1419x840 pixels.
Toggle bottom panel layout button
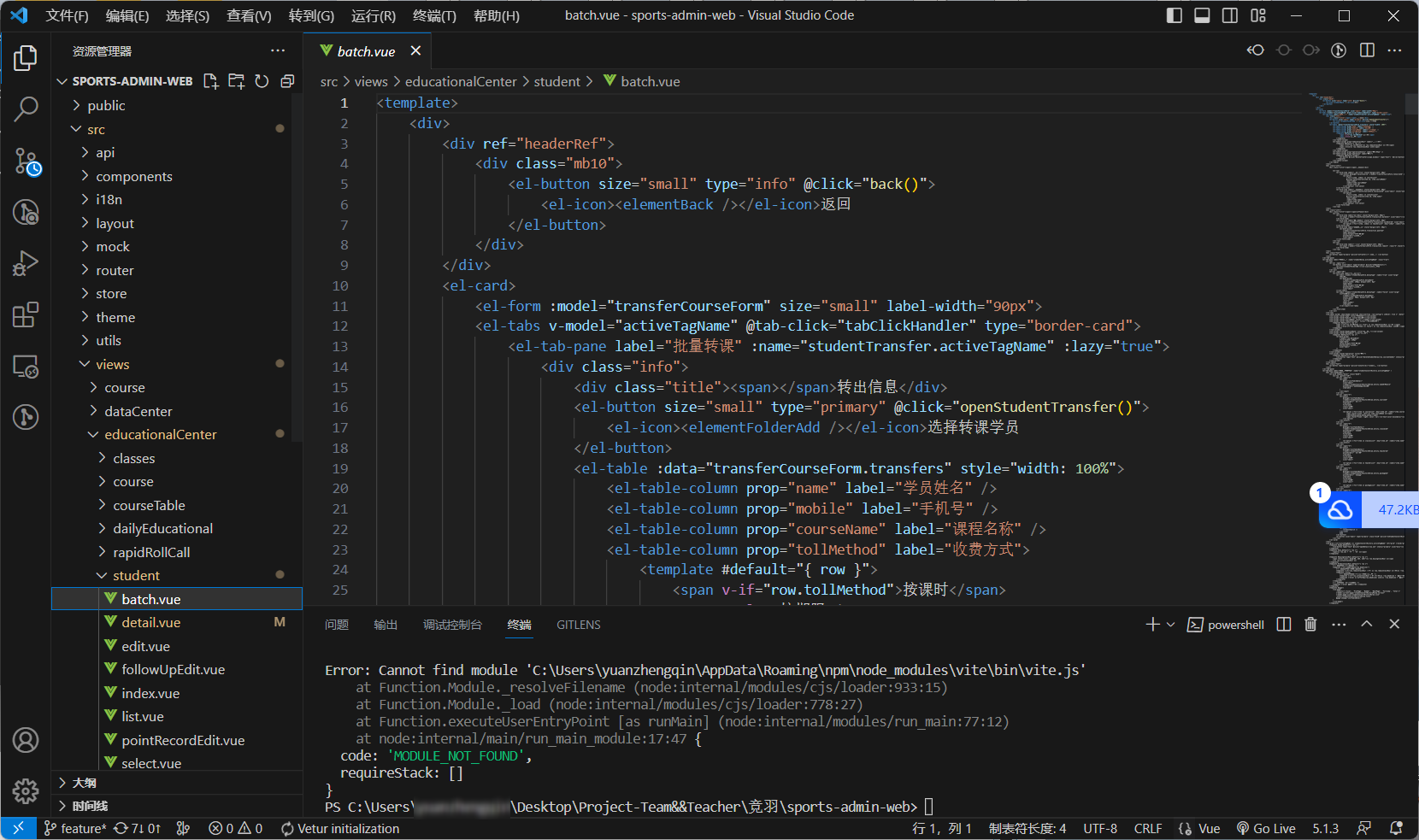tap(1202, 15)
